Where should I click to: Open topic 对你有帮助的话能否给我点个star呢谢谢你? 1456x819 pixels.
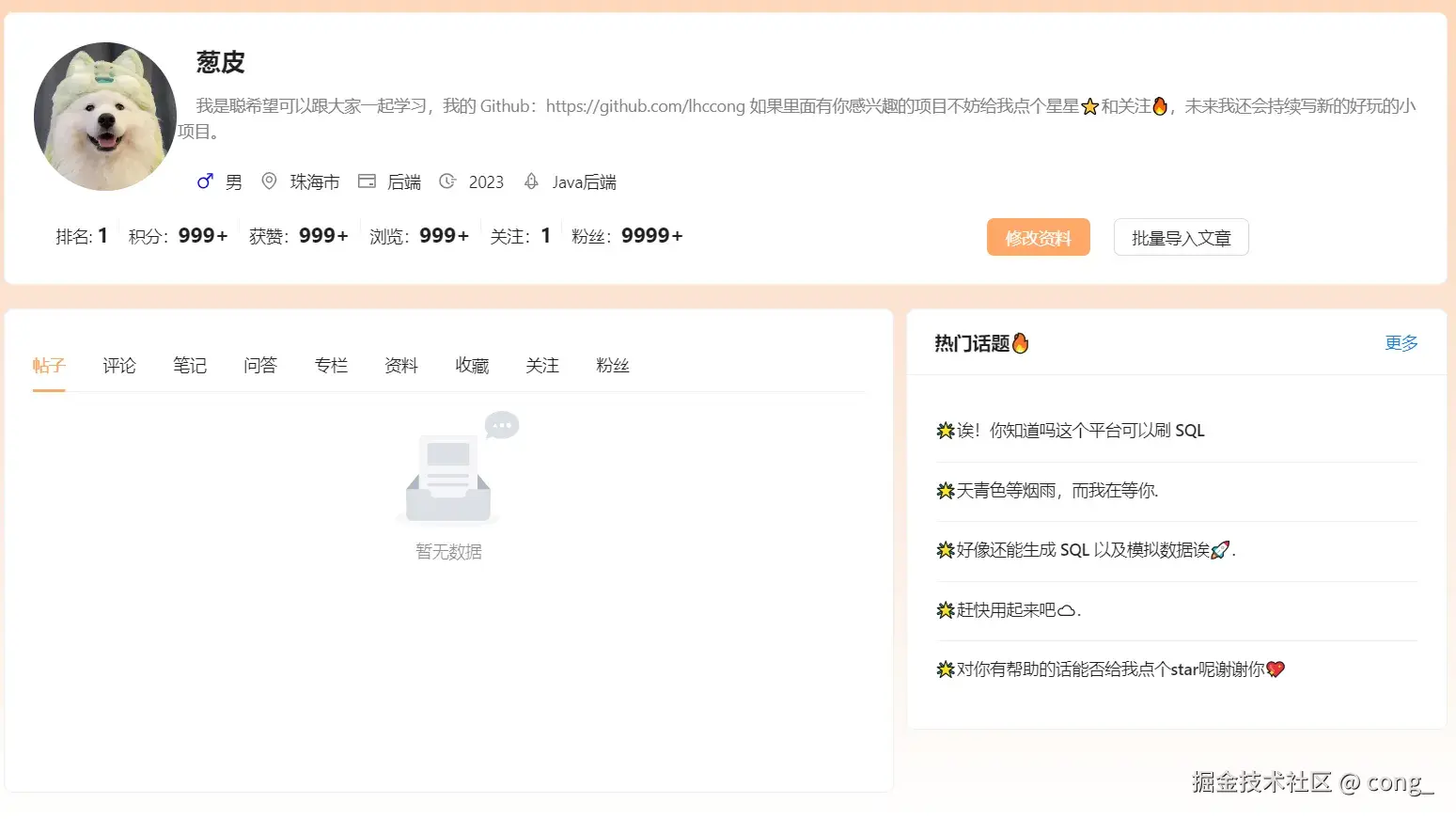click(1110, 669)
